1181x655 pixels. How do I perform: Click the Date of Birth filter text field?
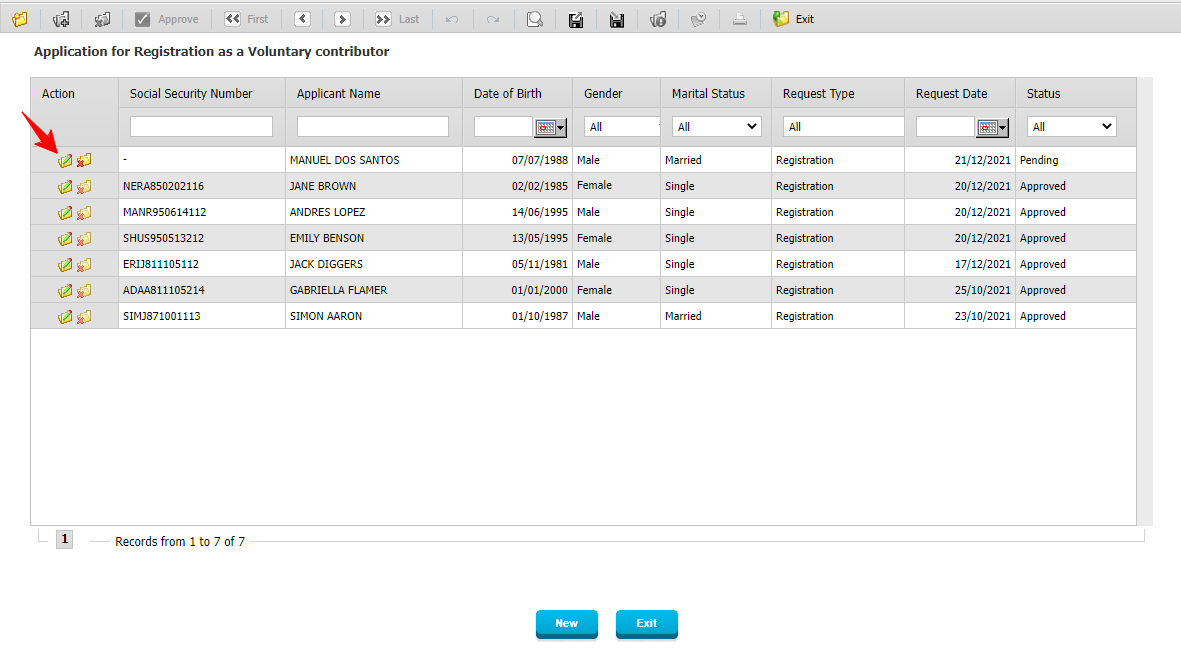(x=504, y=126)
